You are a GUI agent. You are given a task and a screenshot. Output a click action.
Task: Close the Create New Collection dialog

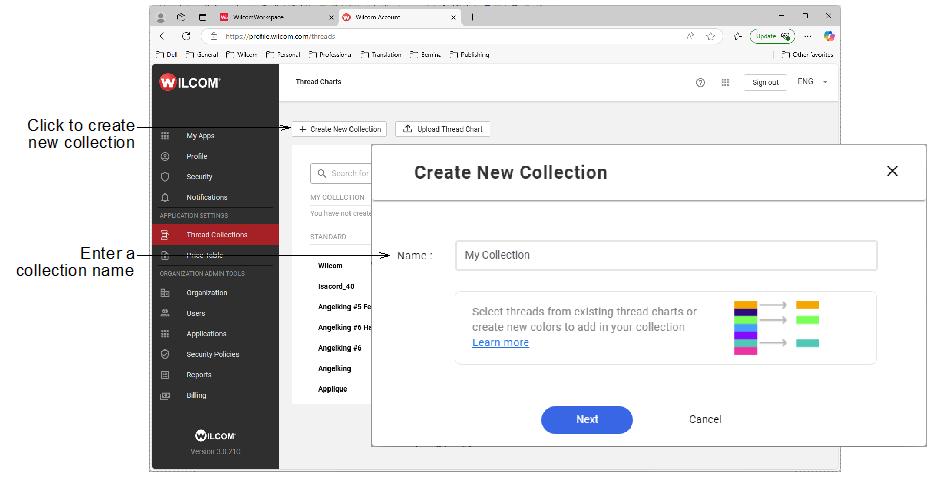tap(892, 171)
